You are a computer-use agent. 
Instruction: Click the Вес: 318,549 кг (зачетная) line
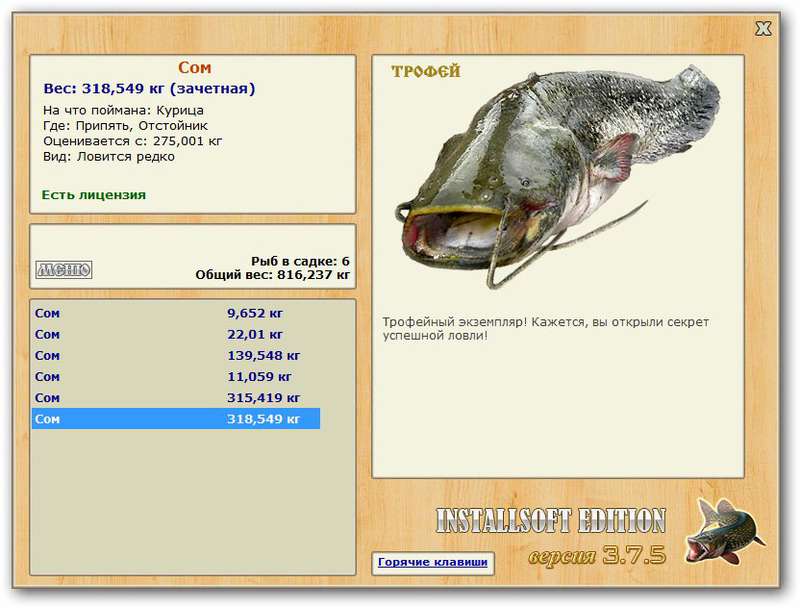(149, 88)
